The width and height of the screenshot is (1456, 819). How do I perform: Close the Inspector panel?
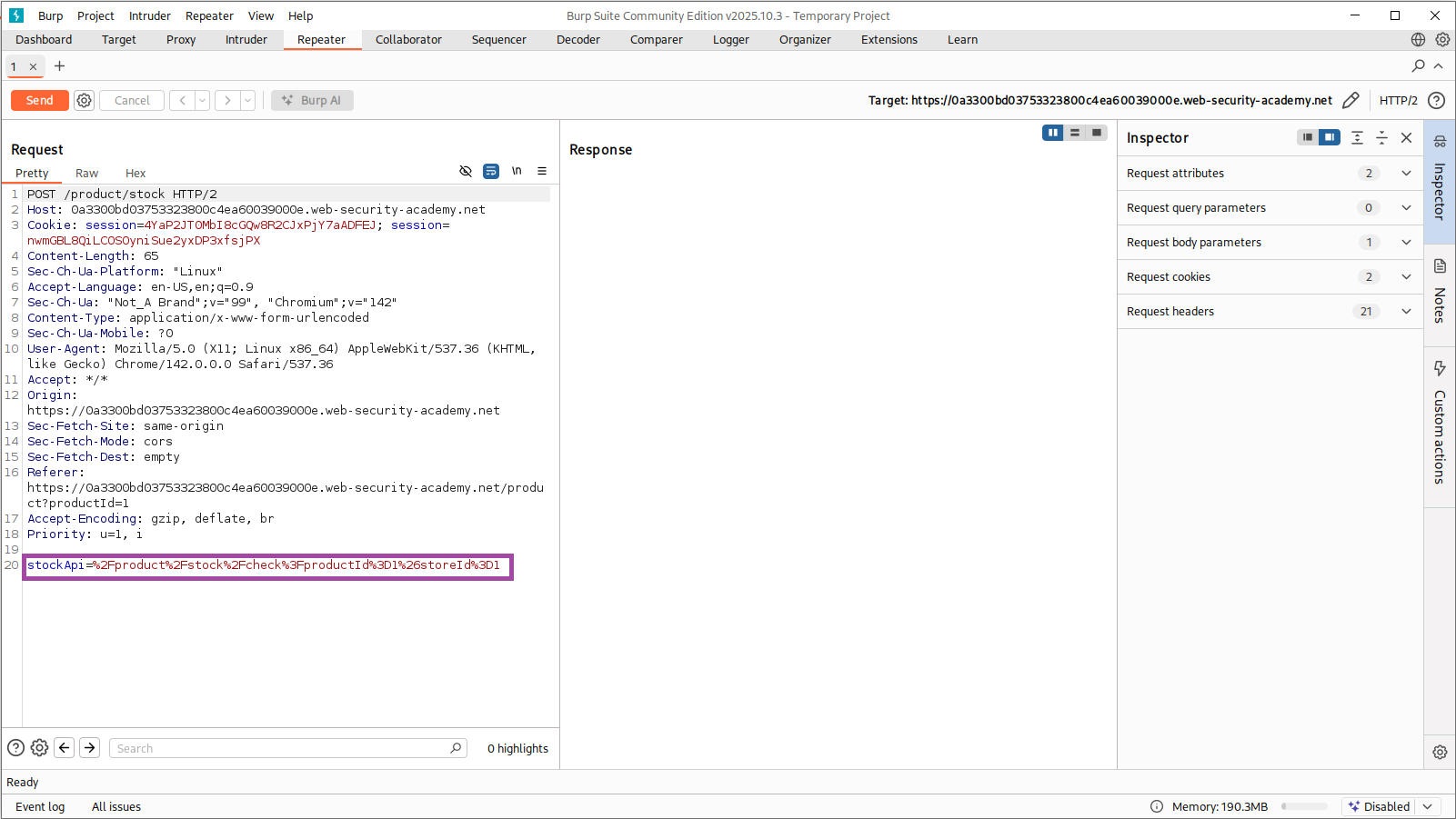(1406, 138)
